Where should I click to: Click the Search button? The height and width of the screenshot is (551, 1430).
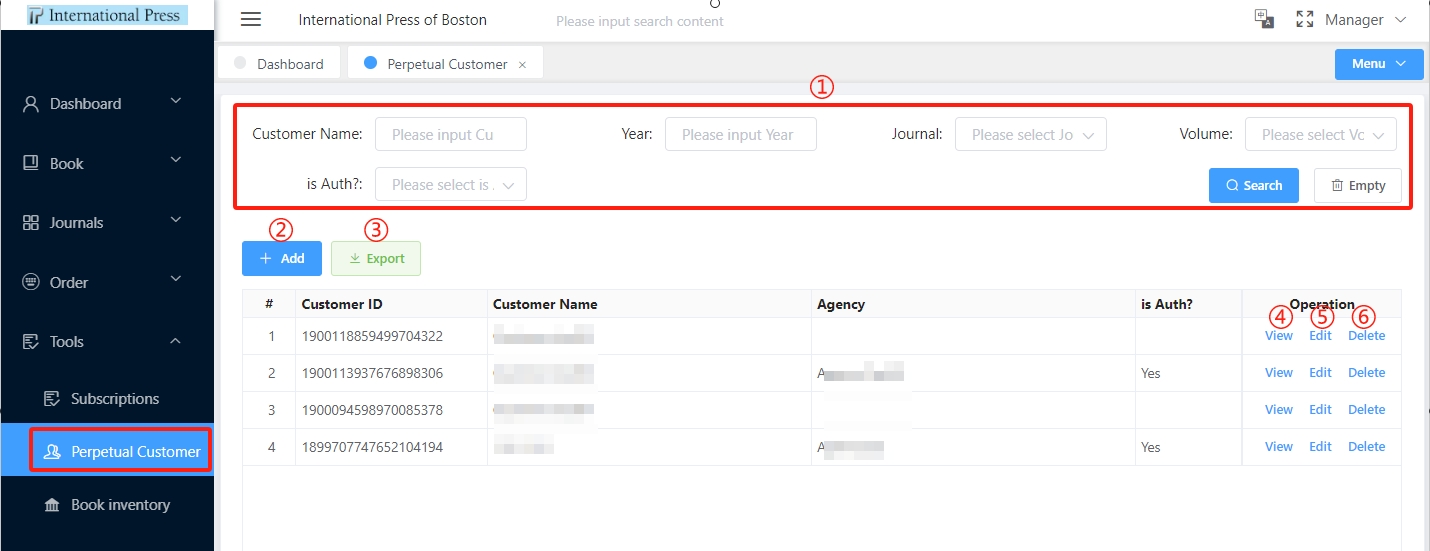(1253, 185)
